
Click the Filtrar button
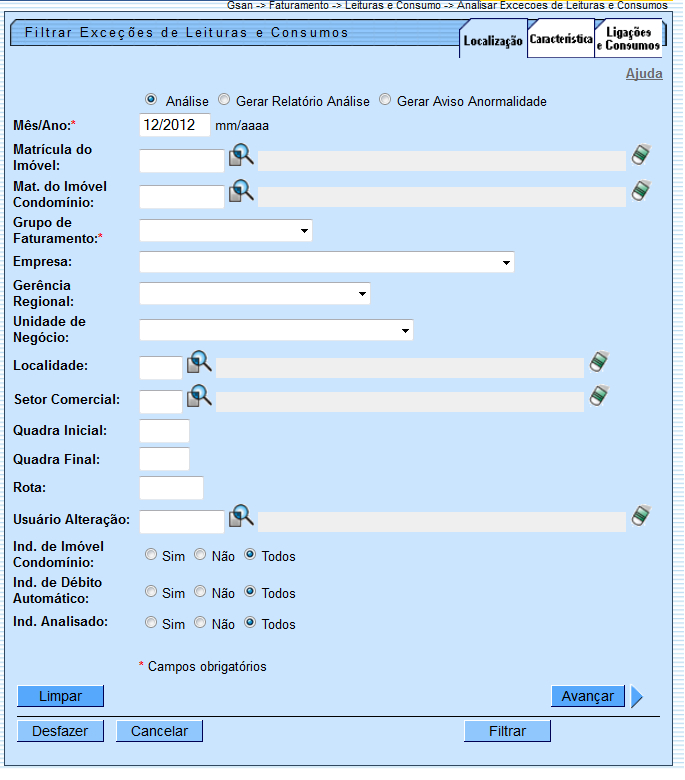pyautogui.click(x=507, y=731)
